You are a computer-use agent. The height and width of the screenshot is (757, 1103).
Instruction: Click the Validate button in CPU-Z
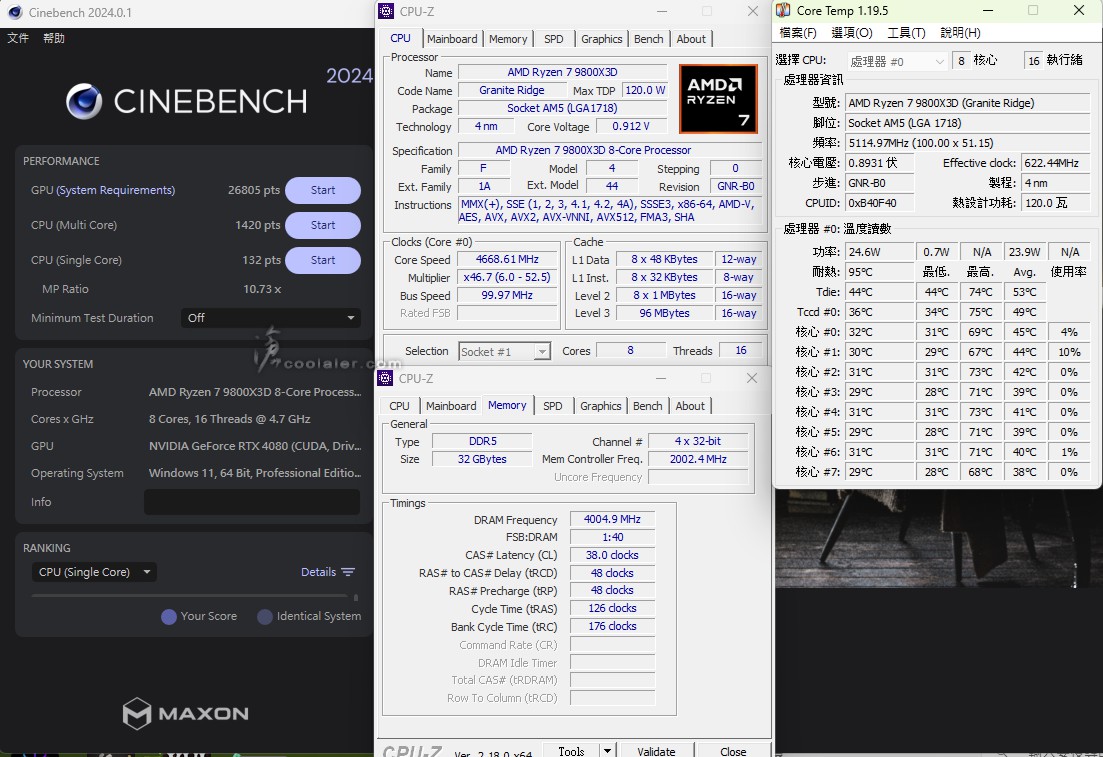pos(656,750)
